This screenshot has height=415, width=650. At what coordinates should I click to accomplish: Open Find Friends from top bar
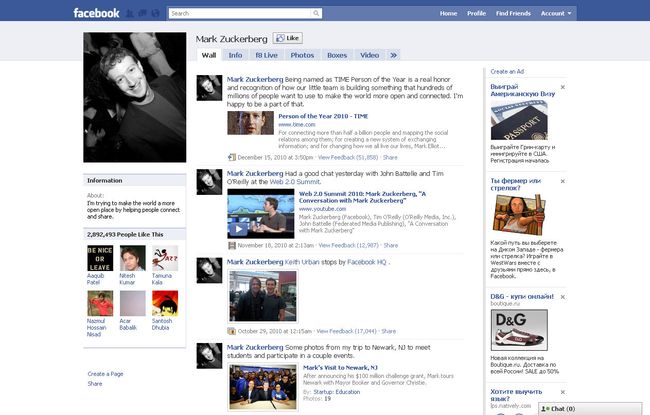pos(513,13)
